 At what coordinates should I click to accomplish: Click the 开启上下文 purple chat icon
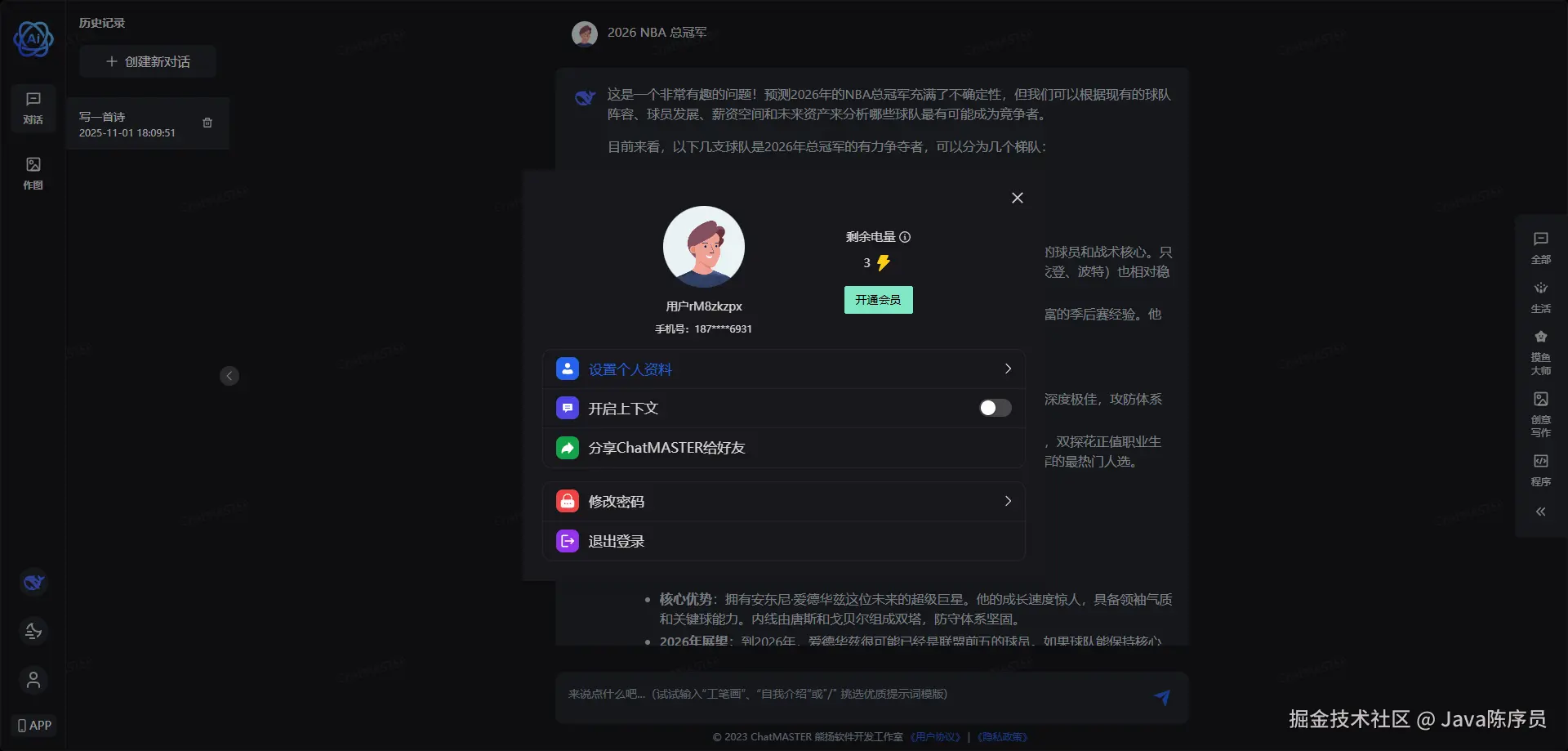point(568,408)
